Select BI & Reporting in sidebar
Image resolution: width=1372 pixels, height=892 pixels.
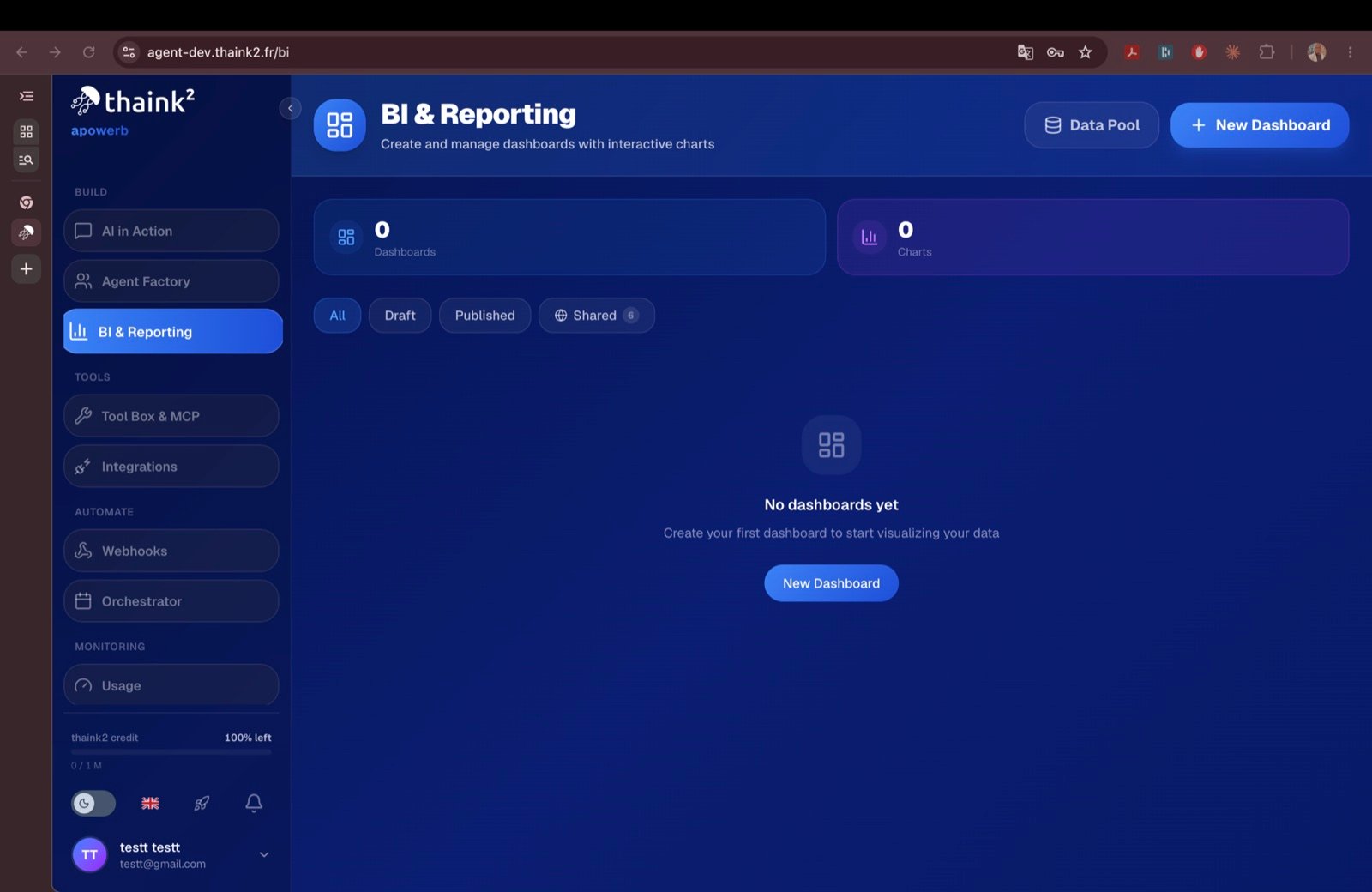pyautogui.click(x=172, y=332)
